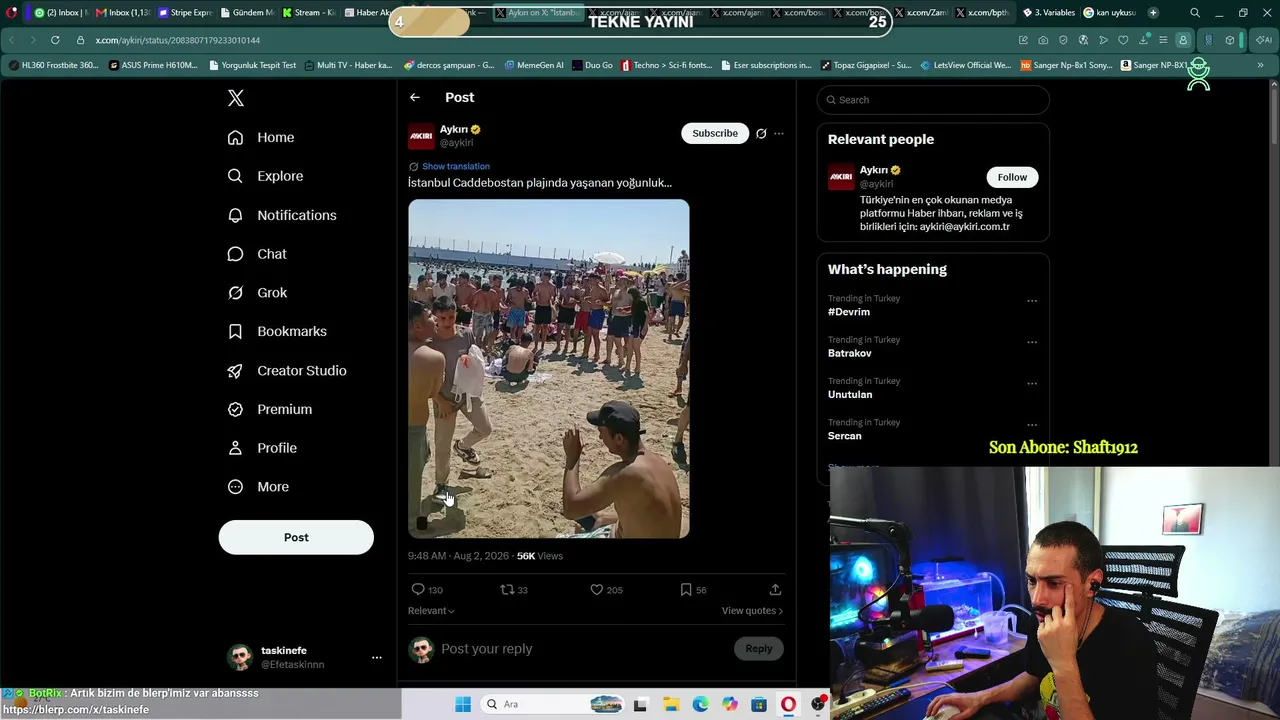The width and height of the screenshot is (1280, 720).
Task: Open Creator Studio
Action: 286,370
